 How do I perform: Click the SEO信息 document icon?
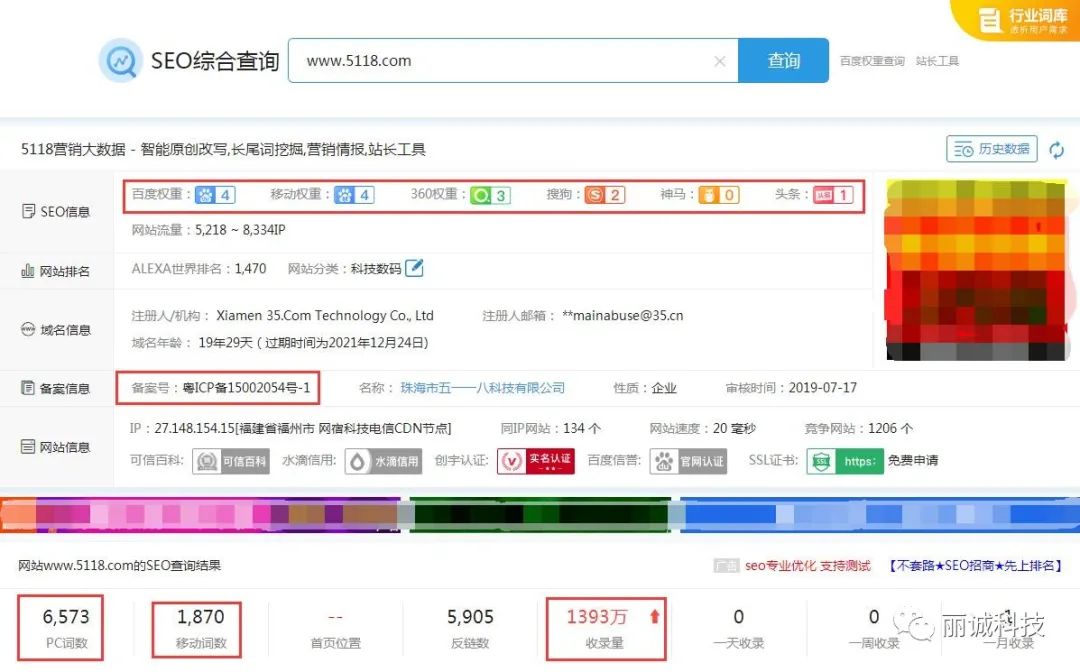coord(28,211)
